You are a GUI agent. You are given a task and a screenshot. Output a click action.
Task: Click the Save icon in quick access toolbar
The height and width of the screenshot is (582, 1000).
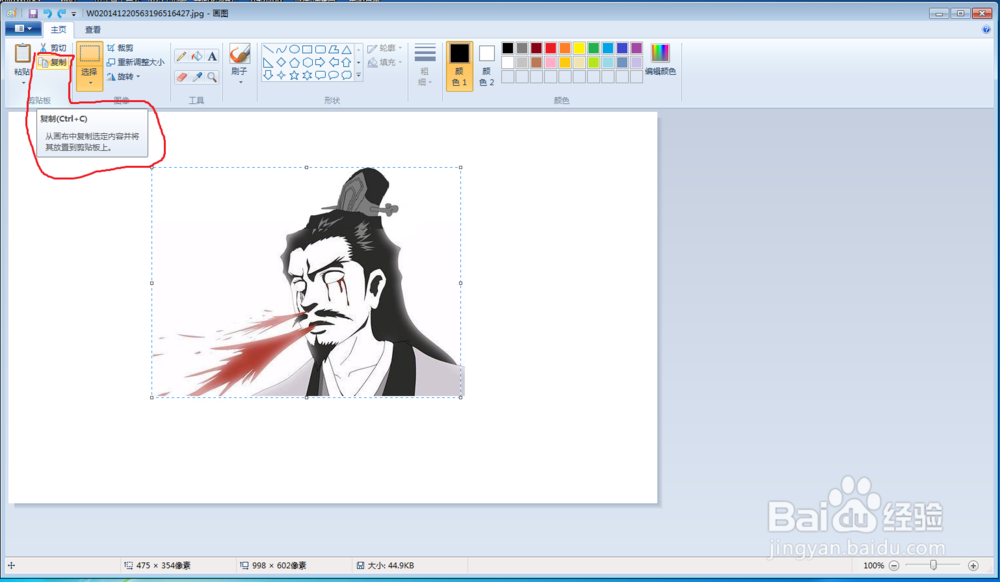33,13
